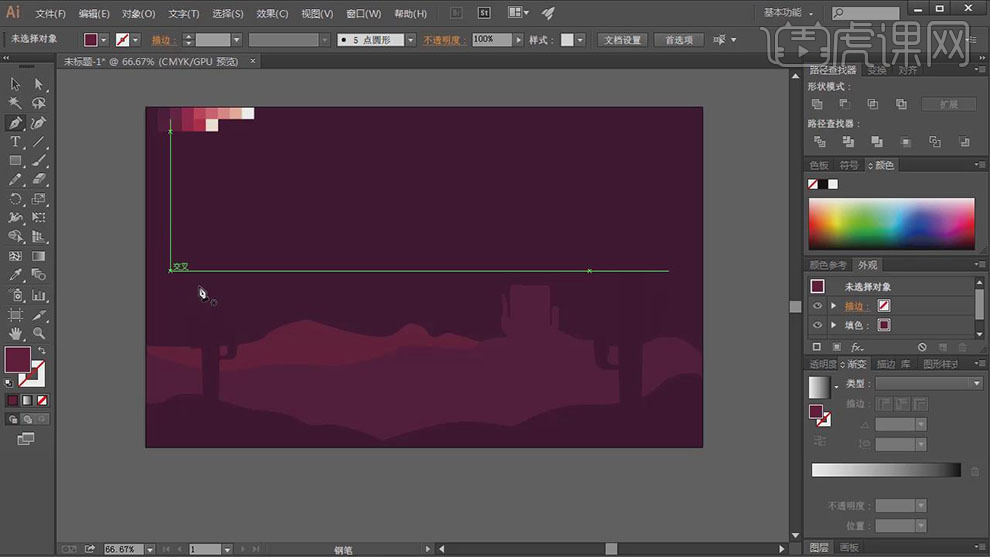Set fill to None in Color panel
Screen dimensions: 990x557
(x=813, y=184)
